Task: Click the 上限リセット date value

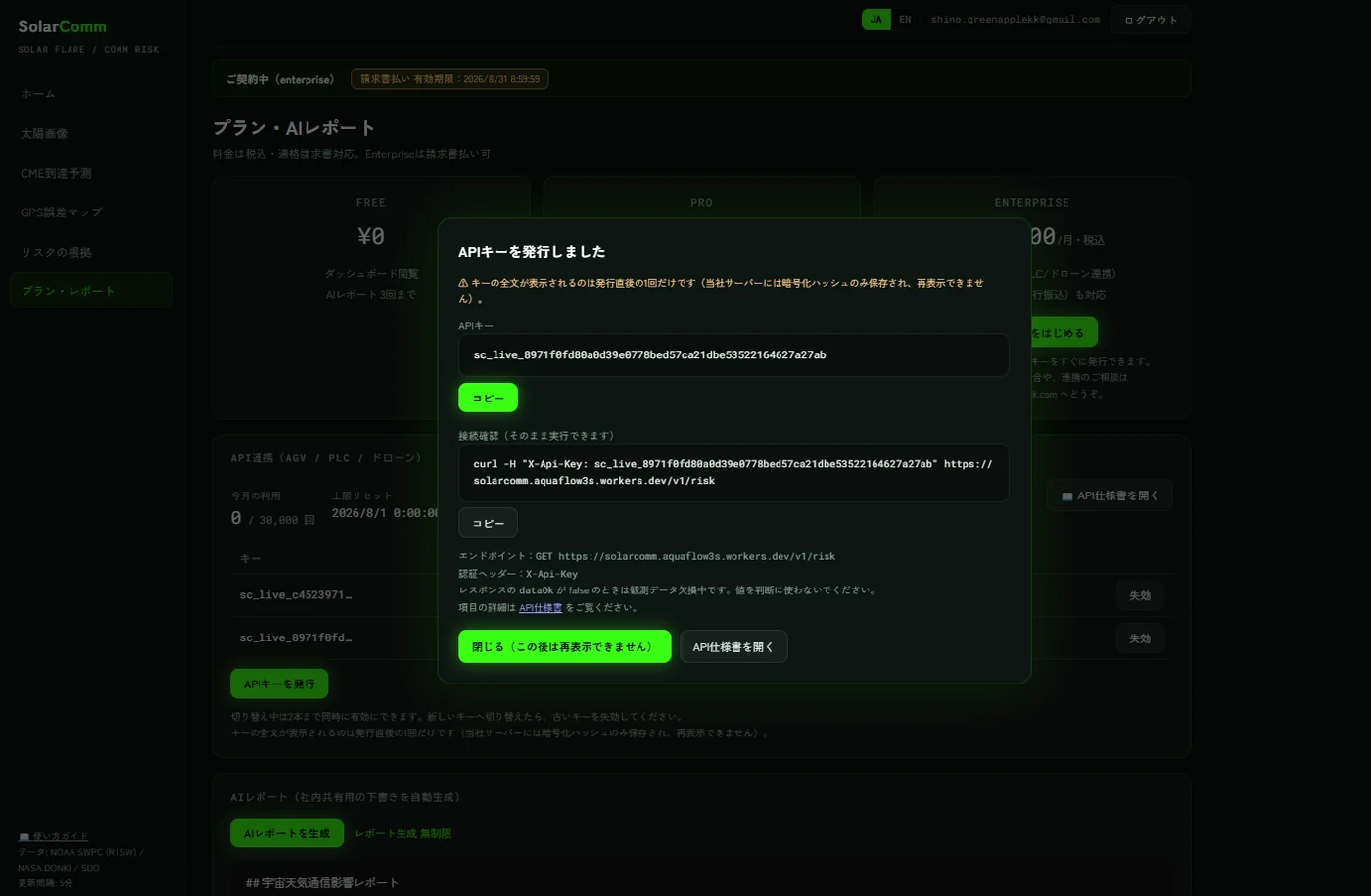Action: [x=385, y=513]
